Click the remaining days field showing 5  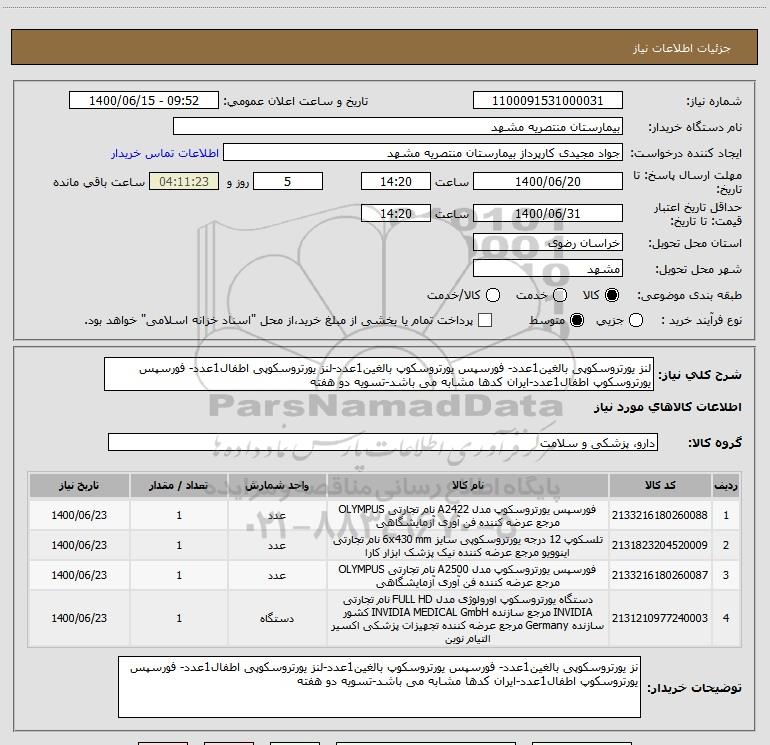click(288, 181)
